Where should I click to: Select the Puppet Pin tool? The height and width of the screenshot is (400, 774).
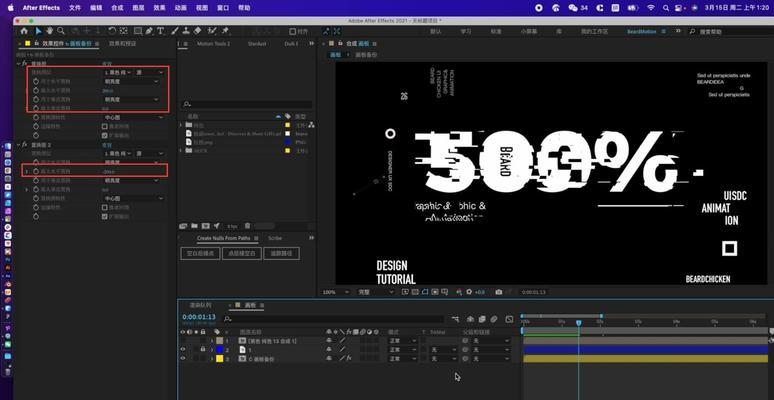pyautogui.click(x=226, y=31)
